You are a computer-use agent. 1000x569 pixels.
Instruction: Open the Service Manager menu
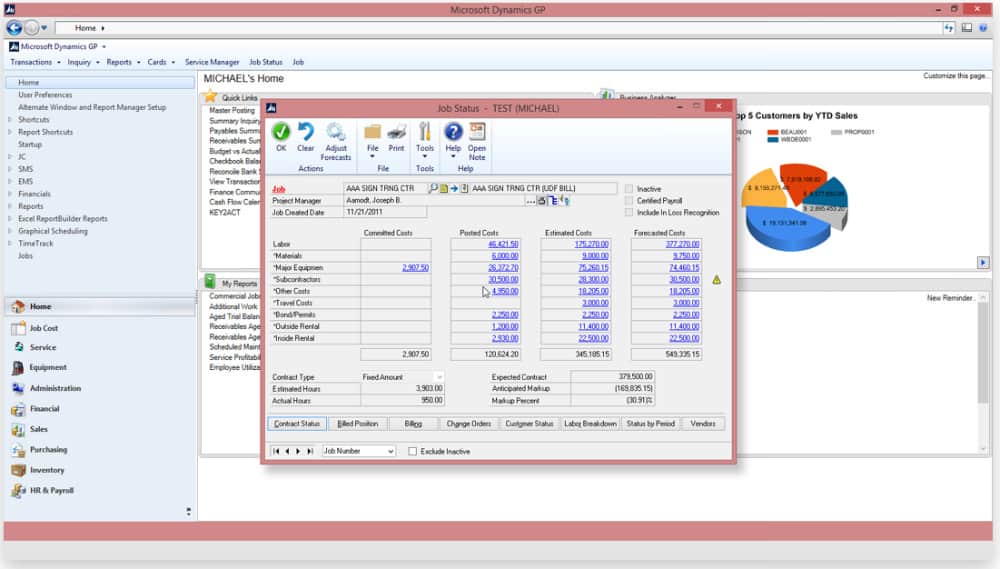pyautogui.click(x=212, y=62)
